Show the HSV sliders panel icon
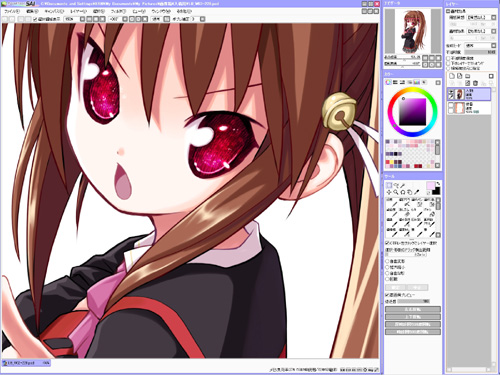The width and height of the screenshot is (500, 375). click(x=402, y=82)
